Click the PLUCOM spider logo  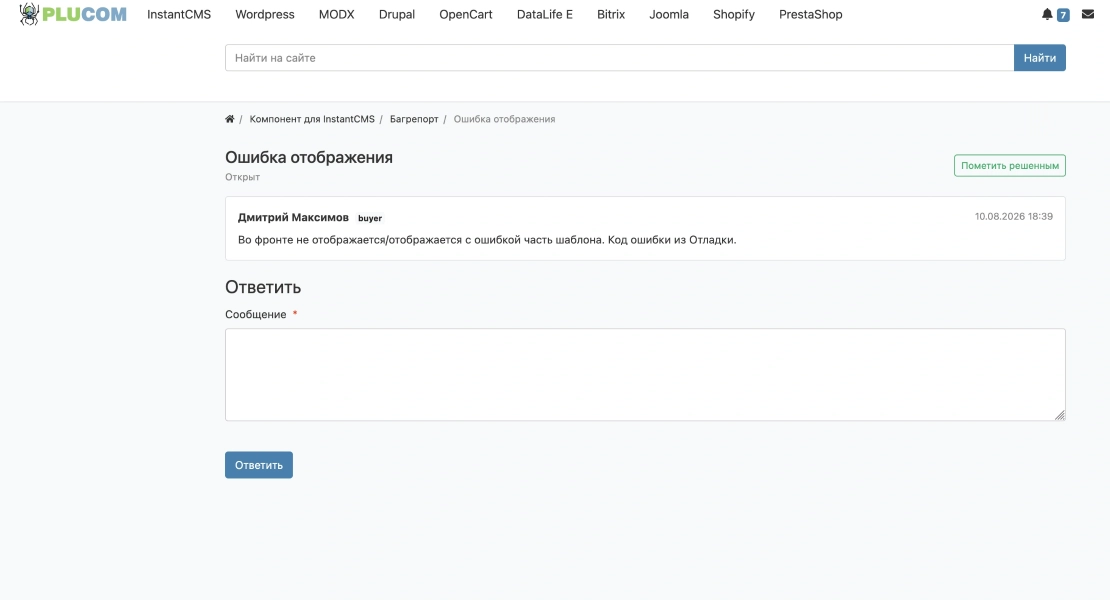click(72, 14)
